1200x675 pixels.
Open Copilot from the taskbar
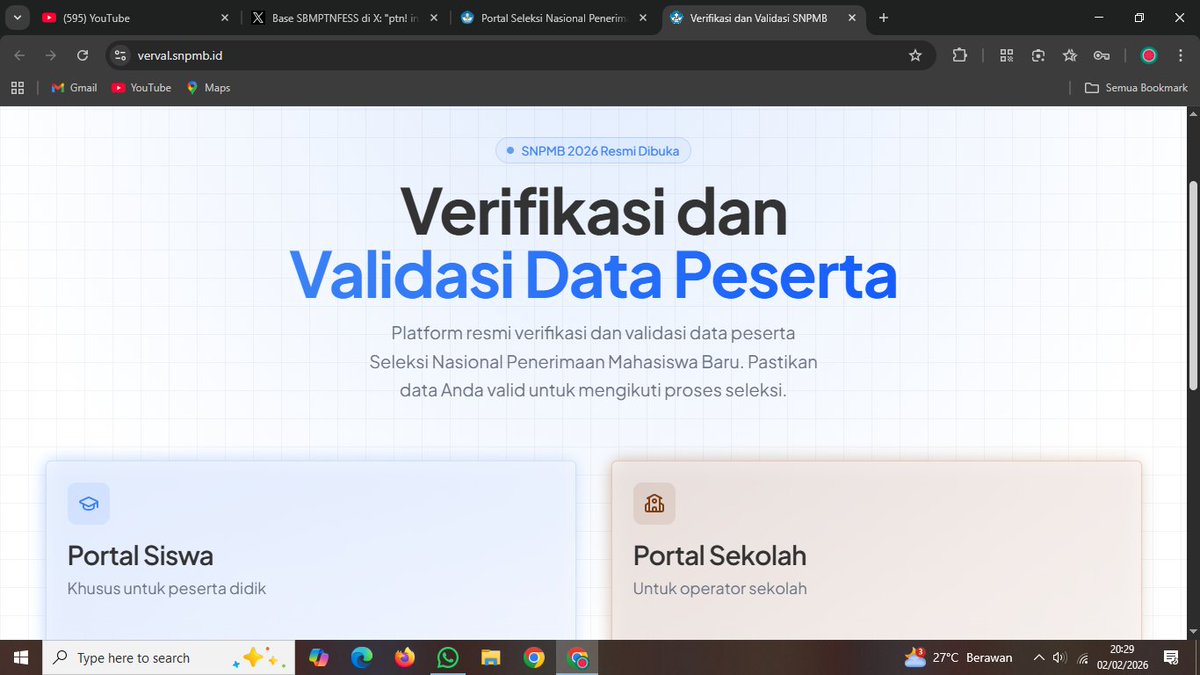(319, 658)
